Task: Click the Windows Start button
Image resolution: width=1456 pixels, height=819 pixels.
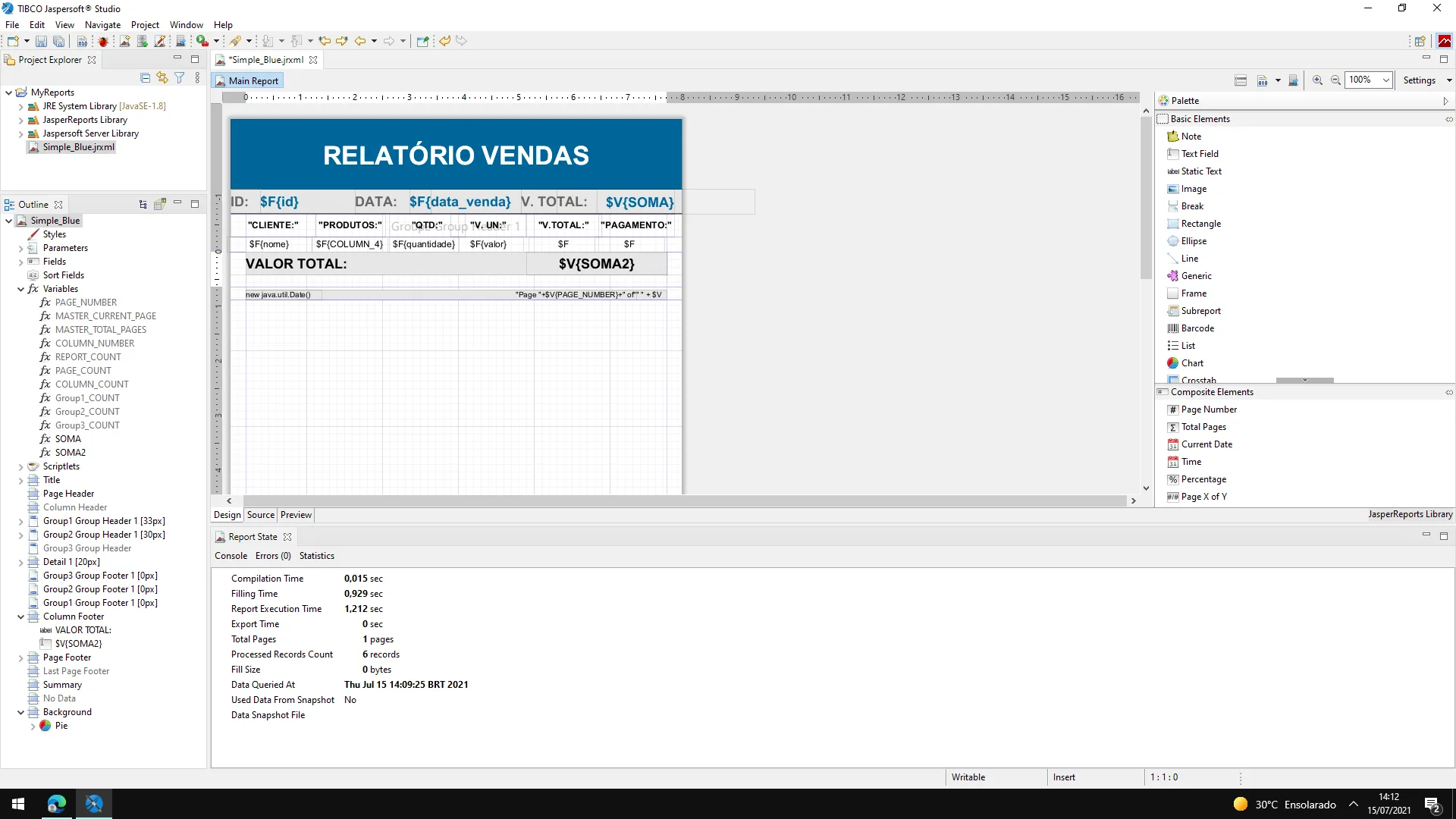Action: (x=18, y=804)
